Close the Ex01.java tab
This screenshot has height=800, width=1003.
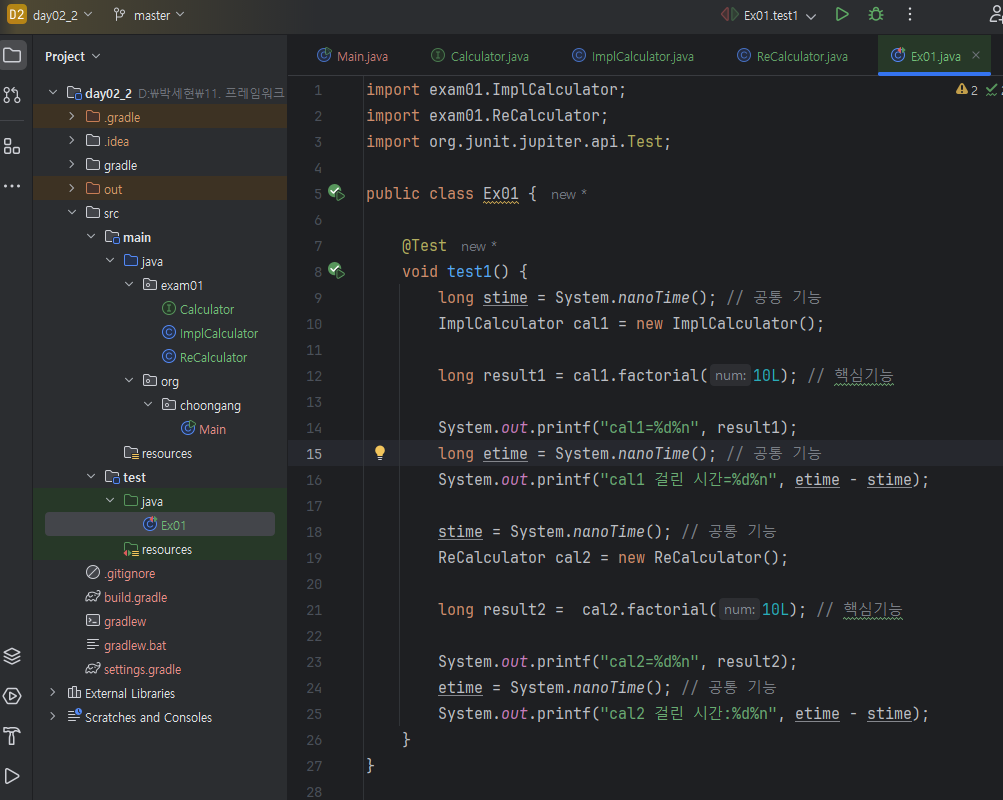pyautogui.click(x=976, y=55)
